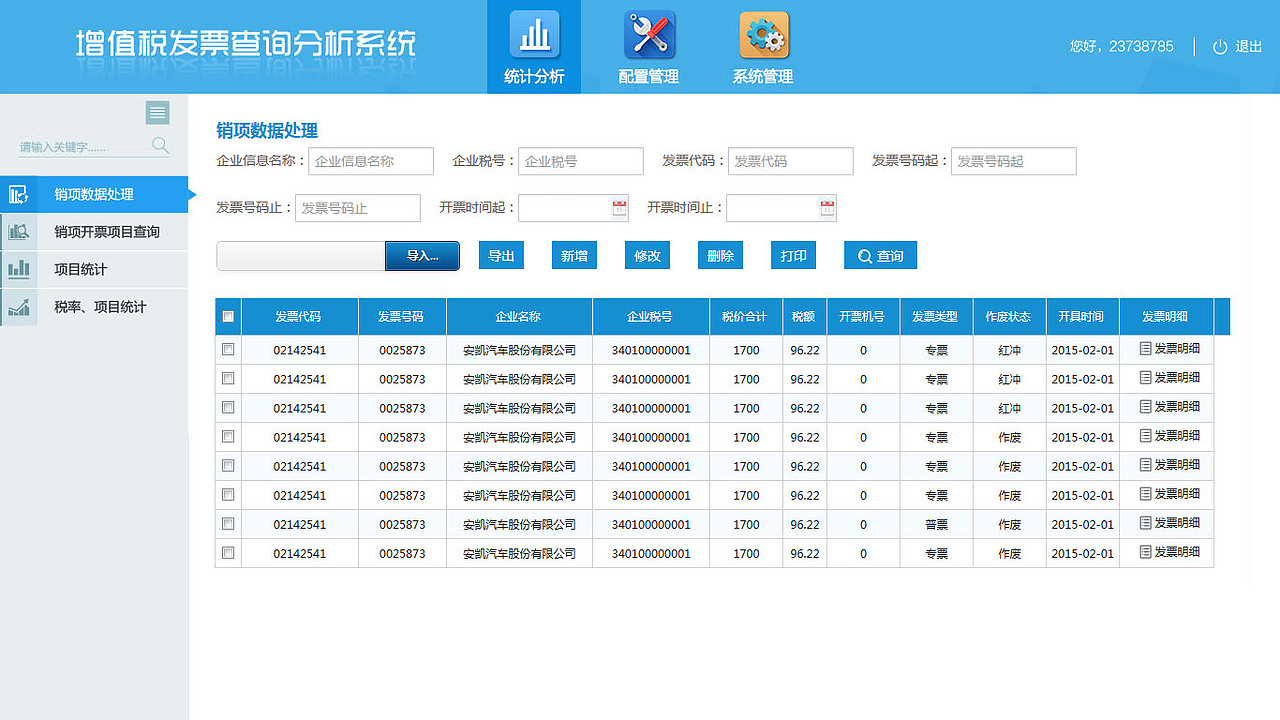Click the 企业税号 input field
The image size is (1280, 720).
(580, 161)
